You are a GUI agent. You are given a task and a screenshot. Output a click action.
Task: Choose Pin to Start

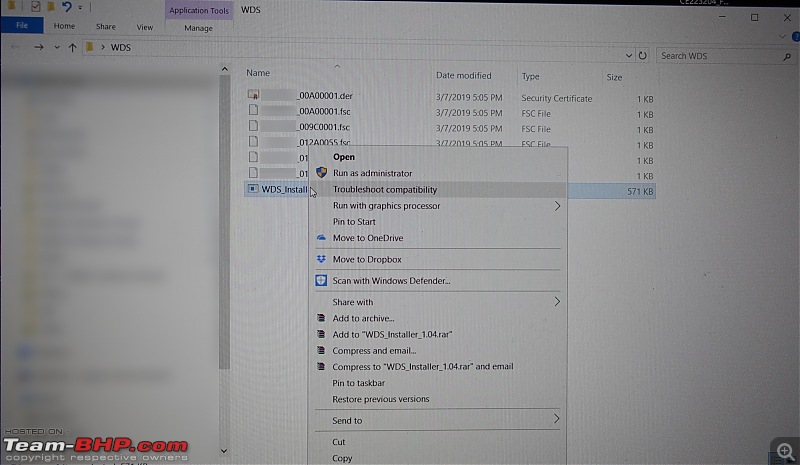[x=354, y=222]
